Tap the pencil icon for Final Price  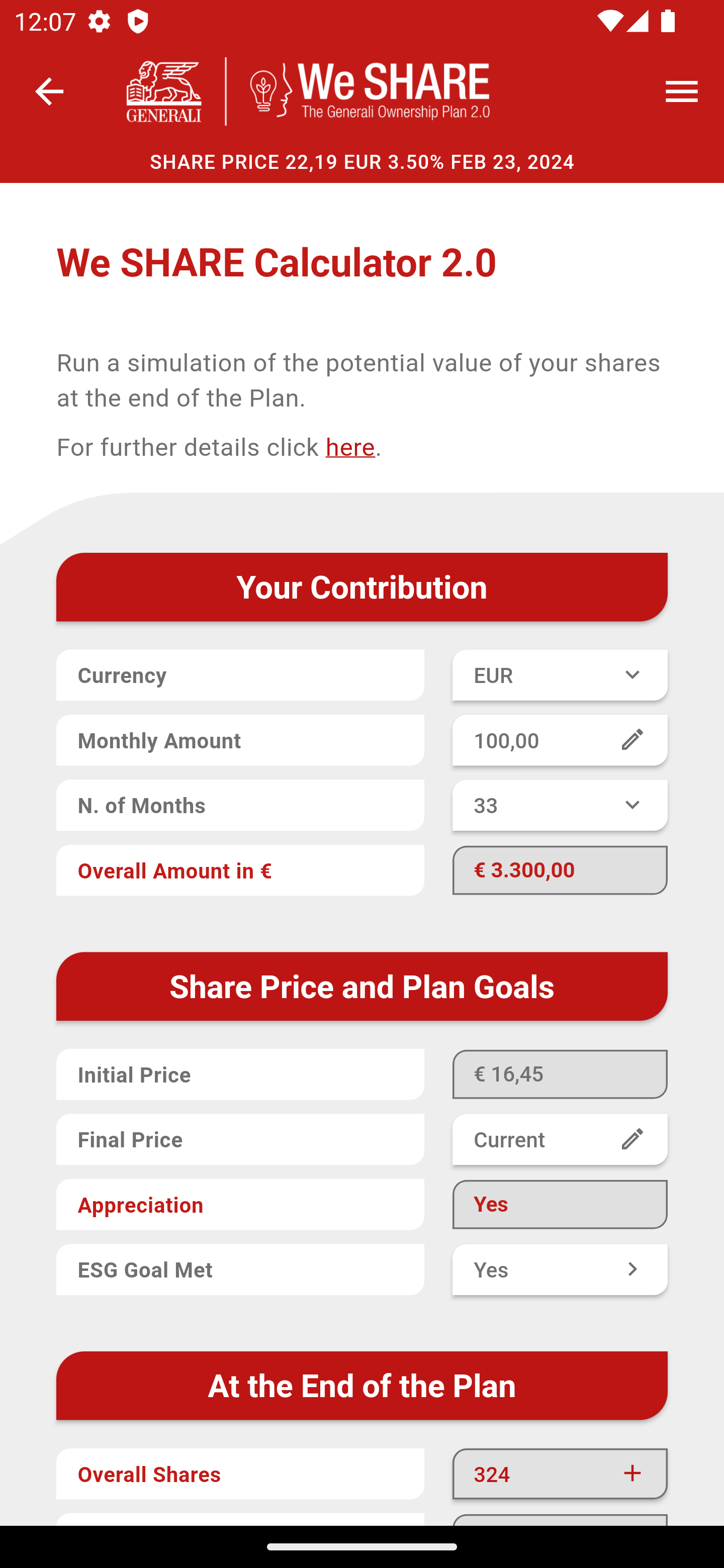(x=632, y=1139)
